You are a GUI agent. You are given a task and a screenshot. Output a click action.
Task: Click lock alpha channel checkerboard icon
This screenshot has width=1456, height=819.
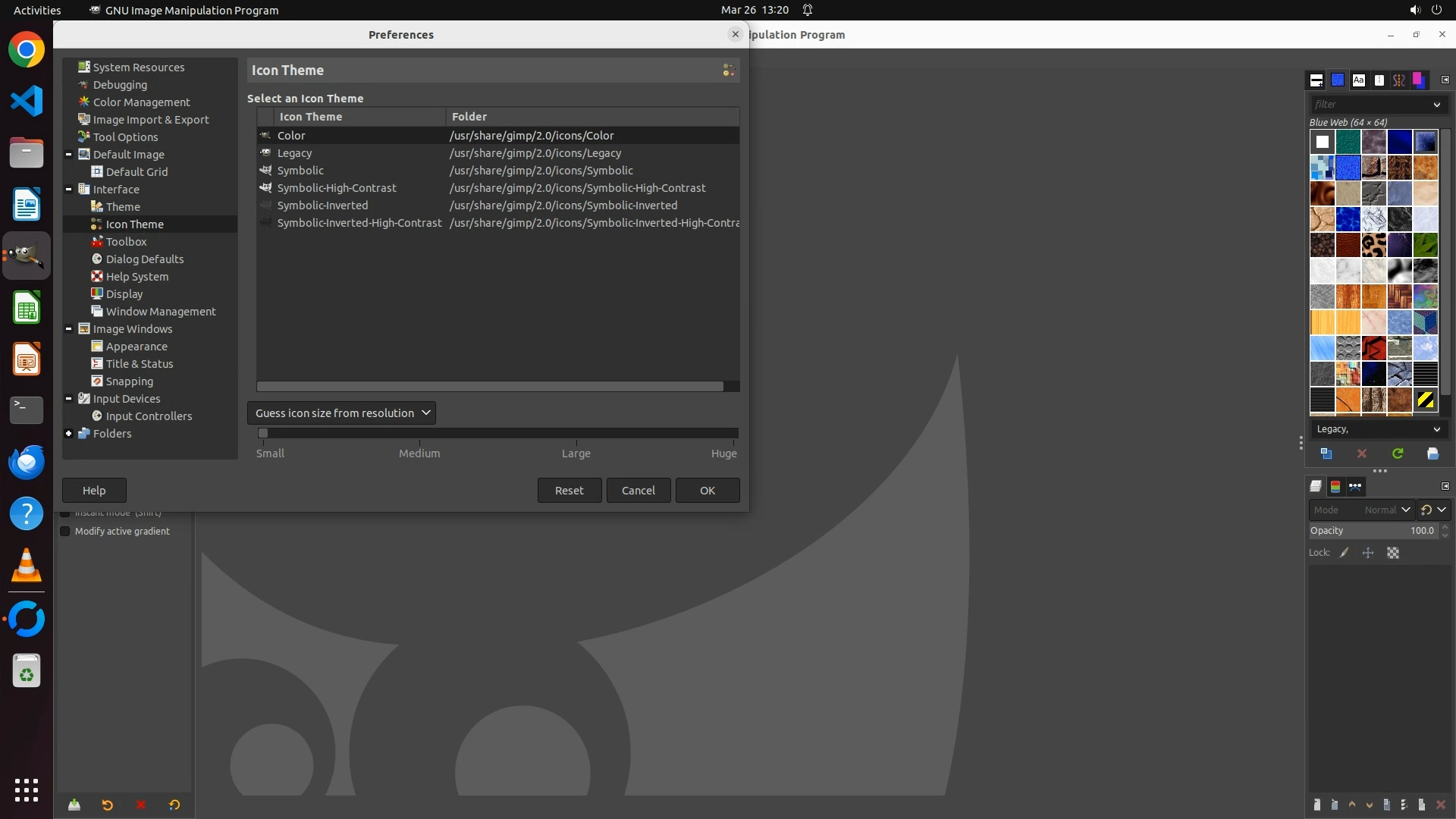tap(1393, 553)
